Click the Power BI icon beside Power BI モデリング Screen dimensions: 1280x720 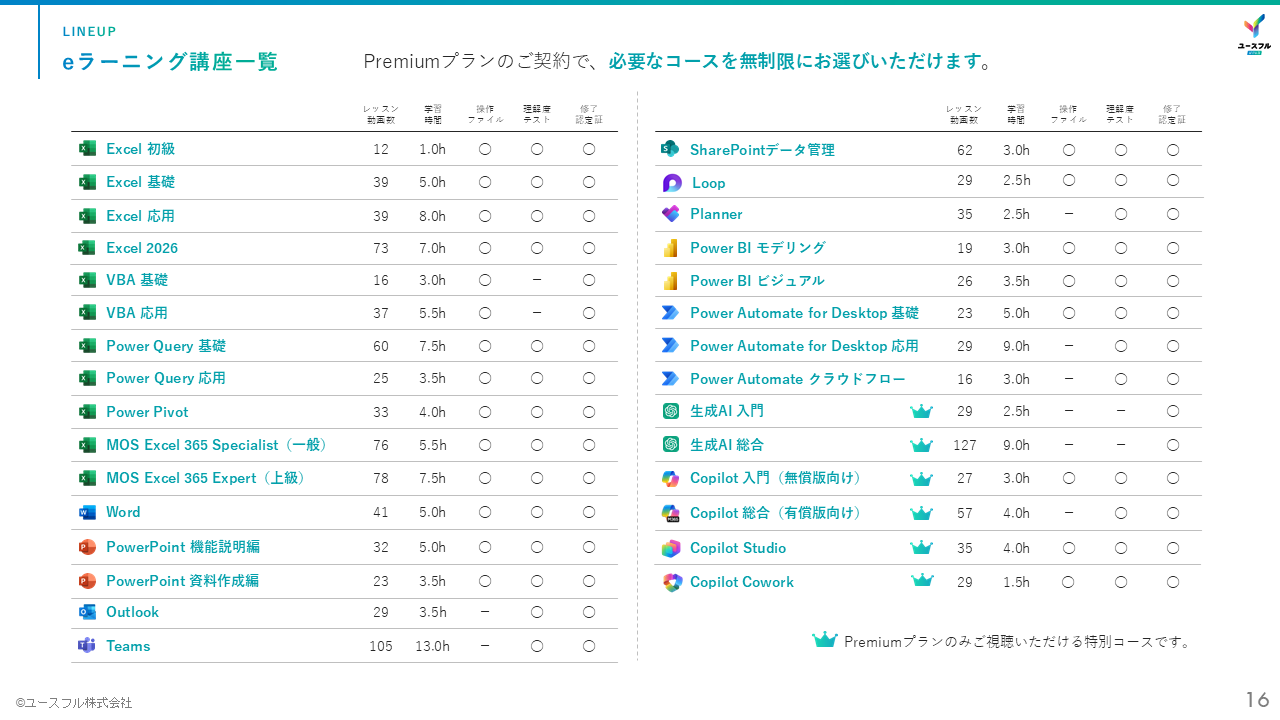(670, 248)
